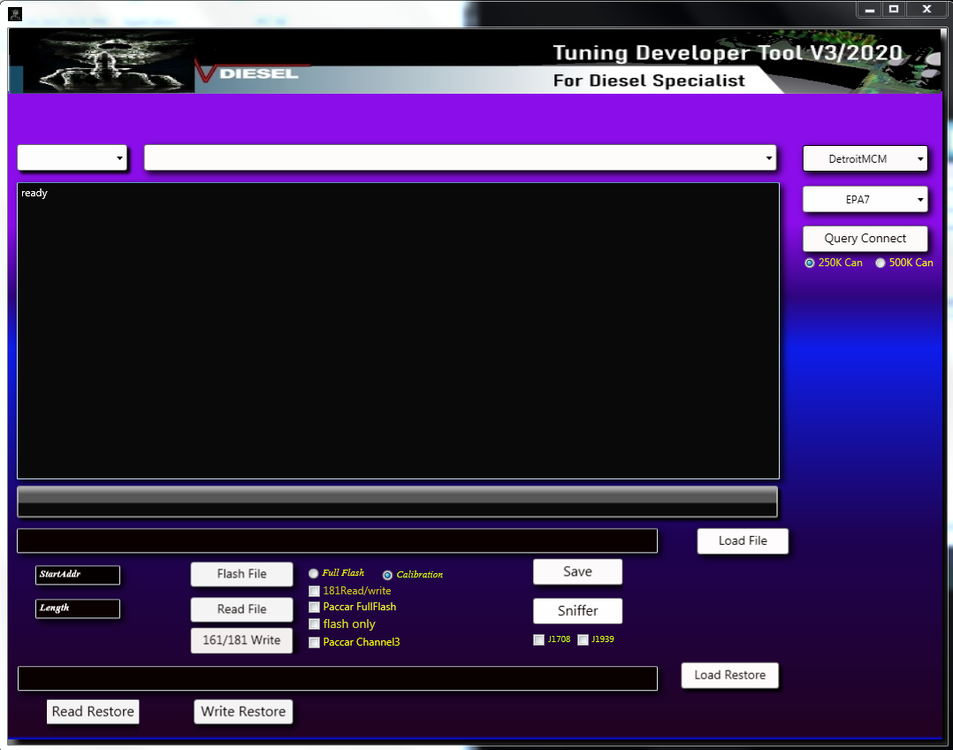Click the app icon in title bar
953x750 pixels.
15,12
